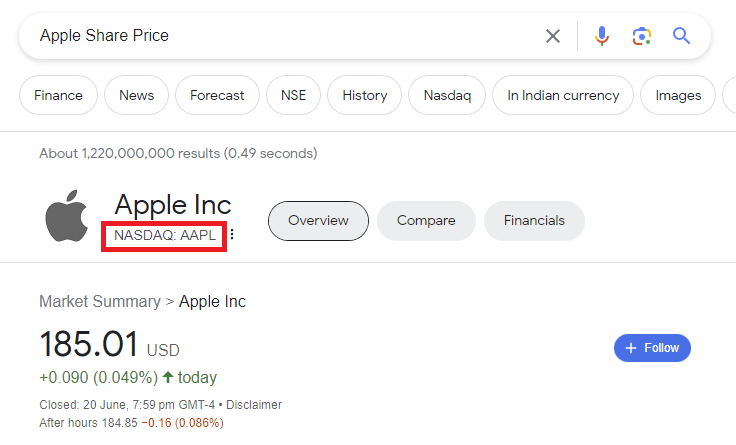Switch to Images results
The height and width of the screenshot is (445, 736).
click(x=678, y=96)
